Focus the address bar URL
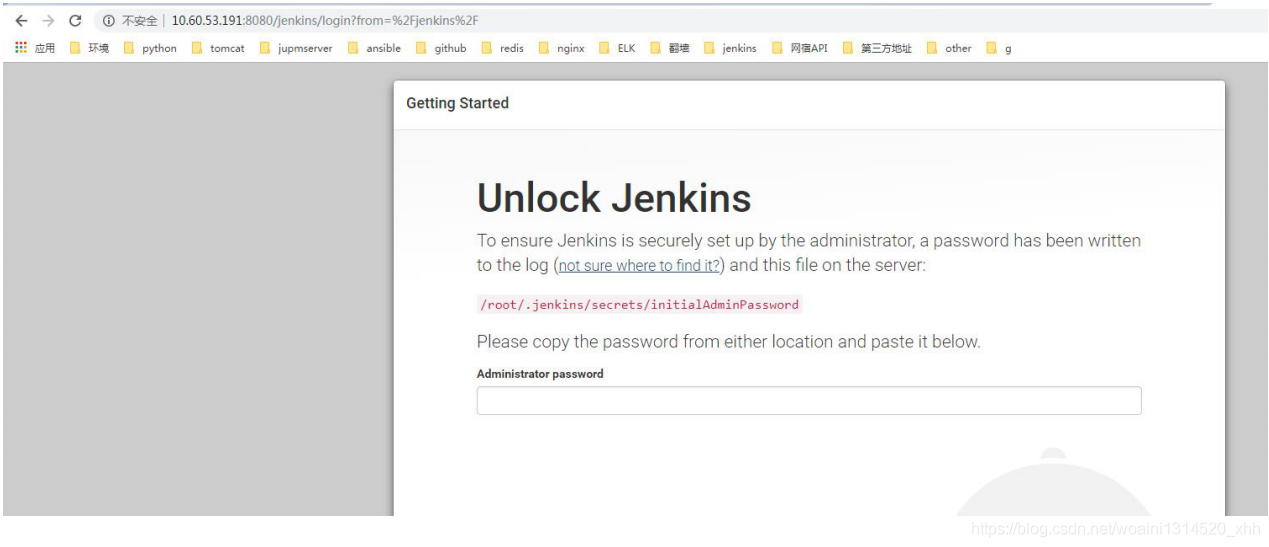The width and height of the screenshot is (1269, 547). (x=325, y=21)
